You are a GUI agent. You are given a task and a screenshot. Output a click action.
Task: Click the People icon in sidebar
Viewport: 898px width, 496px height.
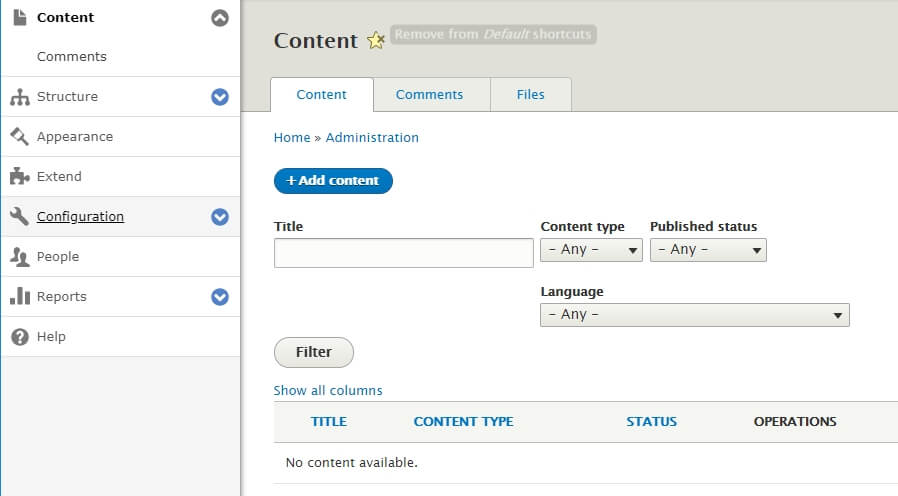click(x=19, y=257)
